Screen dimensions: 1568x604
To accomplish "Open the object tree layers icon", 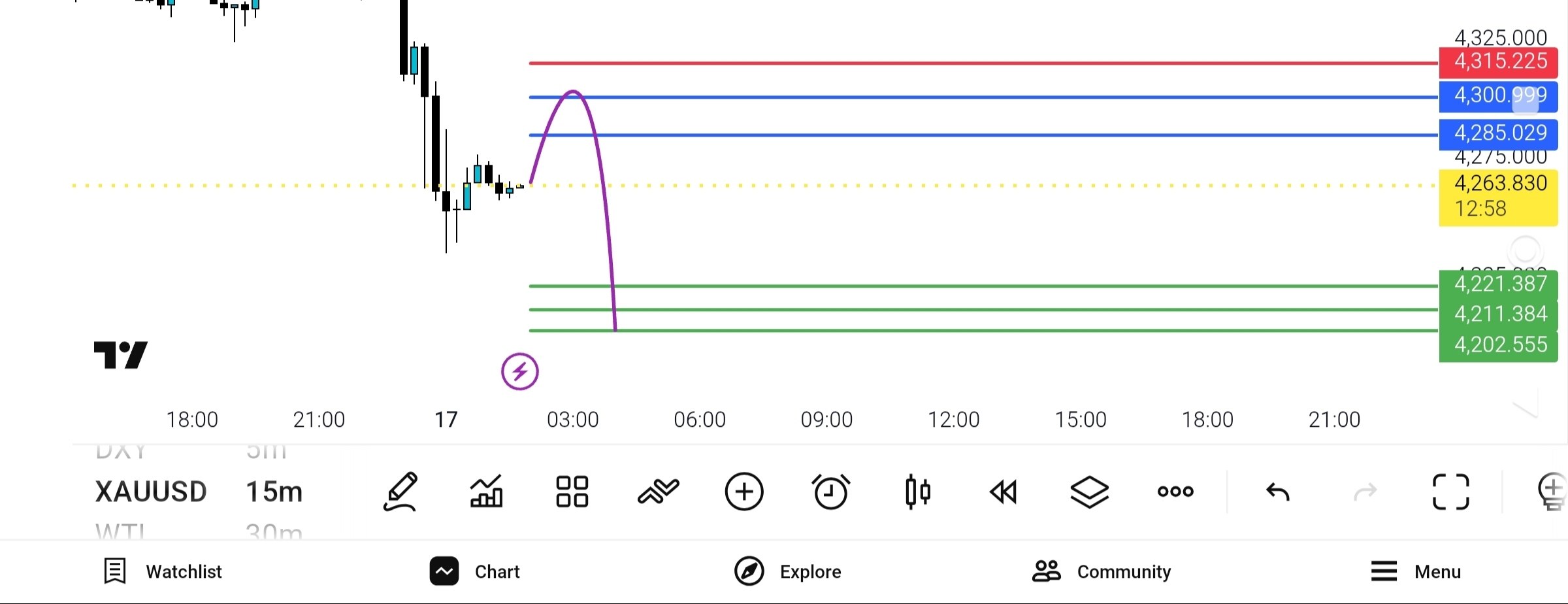I will click(1089, 491).
